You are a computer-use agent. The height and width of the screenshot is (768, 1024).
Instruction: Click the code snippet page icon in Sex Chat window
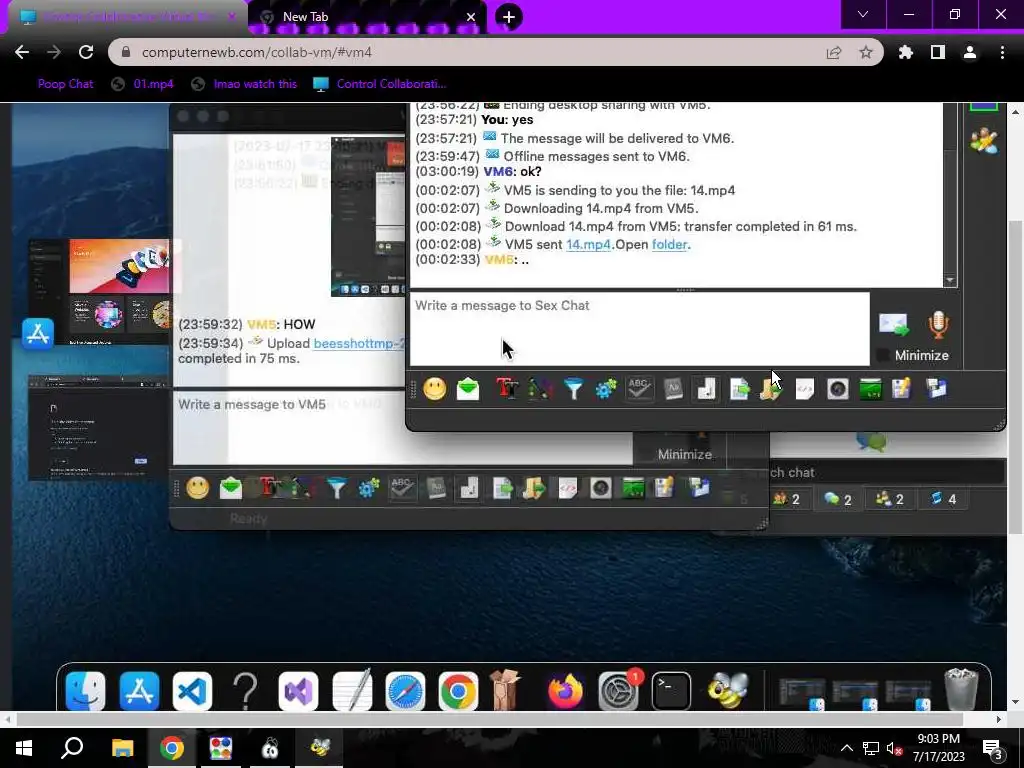coord(805,389)
